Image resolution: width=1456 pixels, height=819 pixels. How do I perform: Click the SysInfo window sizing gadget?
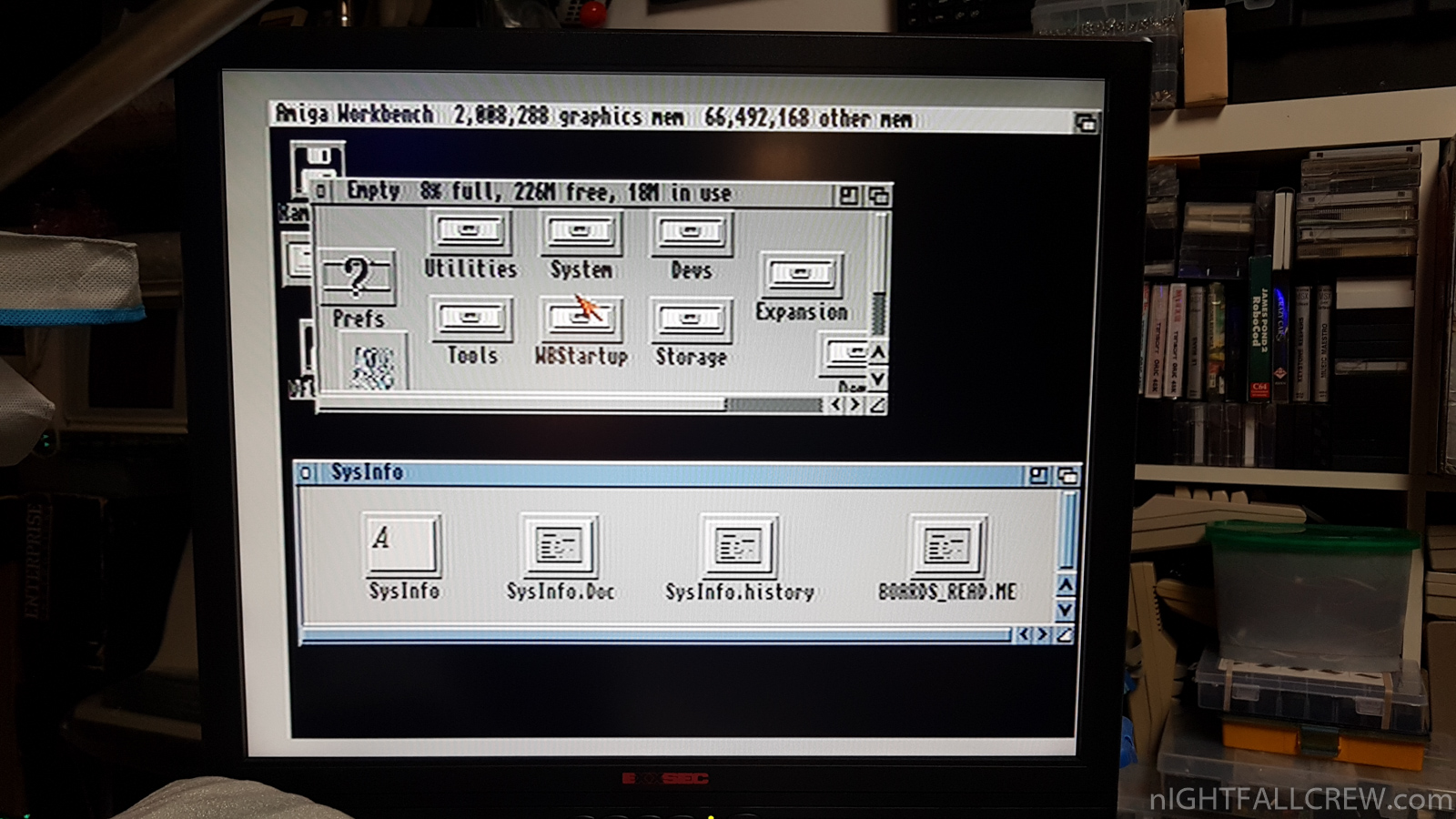click(x=1065, y=634)
